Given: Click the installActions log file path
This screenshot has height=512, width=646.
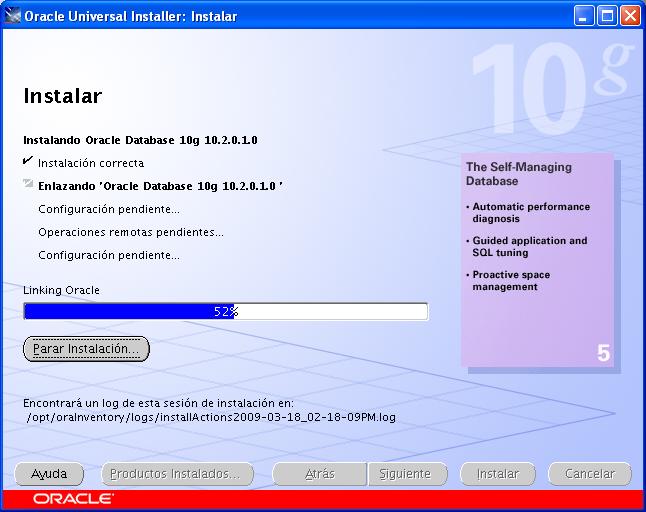Looking at the screenshot, I should point(211,418).
